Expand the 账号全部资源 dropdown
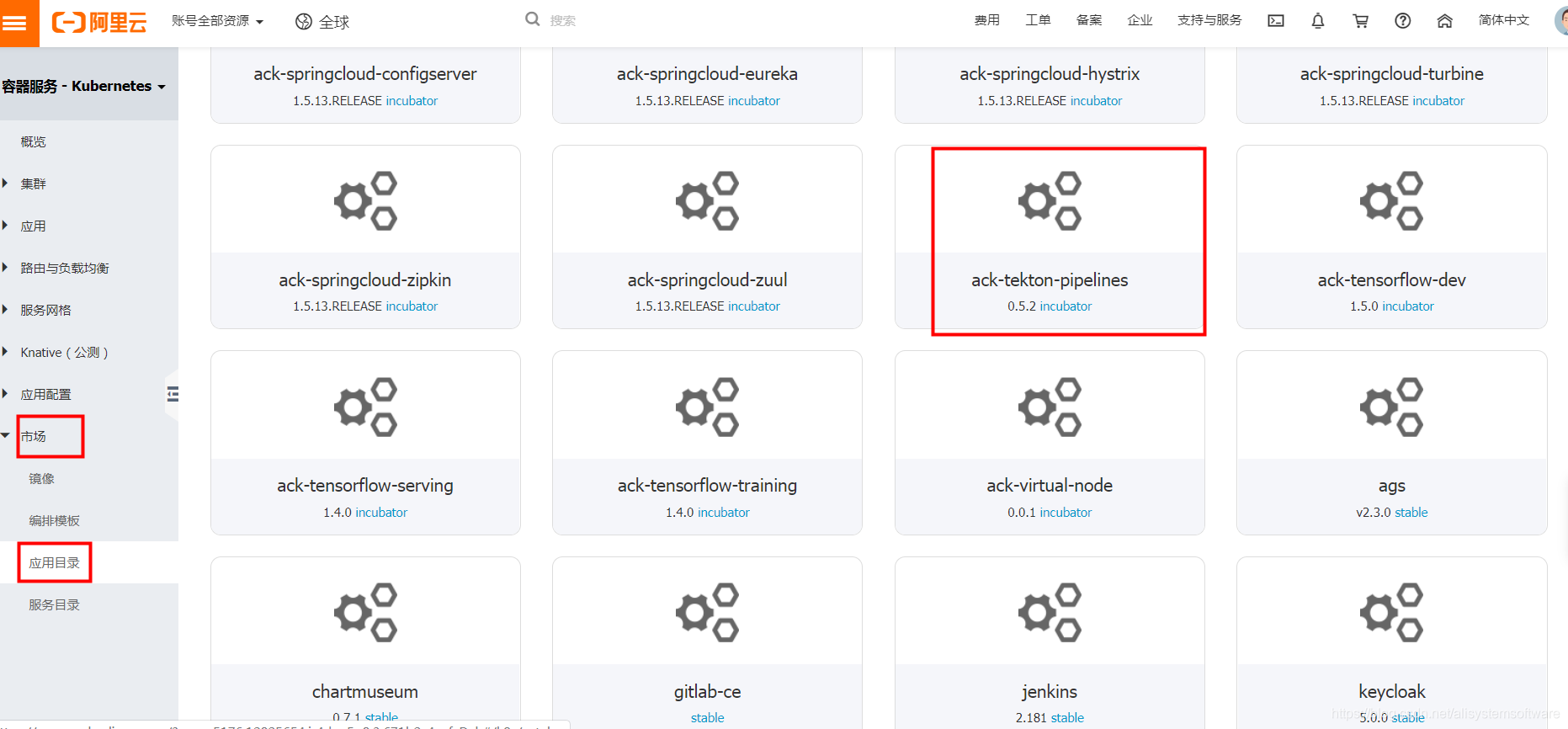 point(217,21)
